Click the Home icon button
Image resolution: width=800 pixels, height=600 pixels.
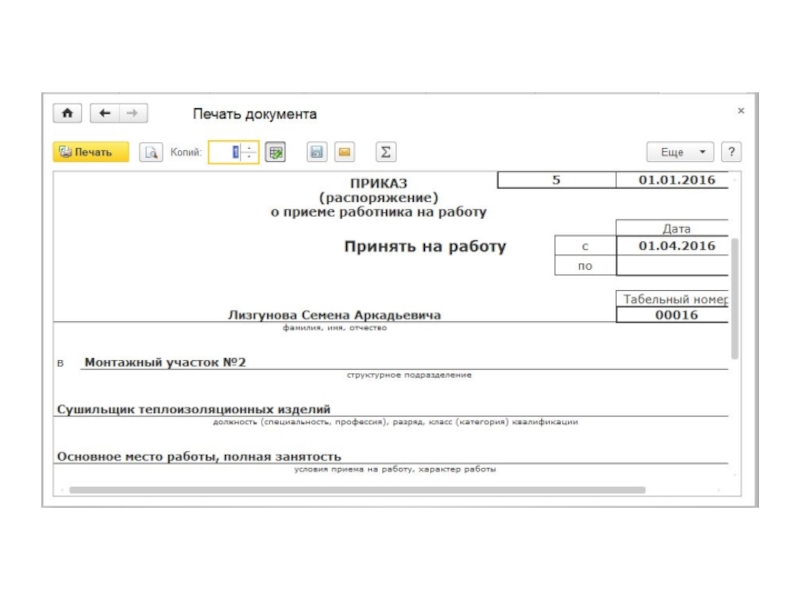coord(67,114)
